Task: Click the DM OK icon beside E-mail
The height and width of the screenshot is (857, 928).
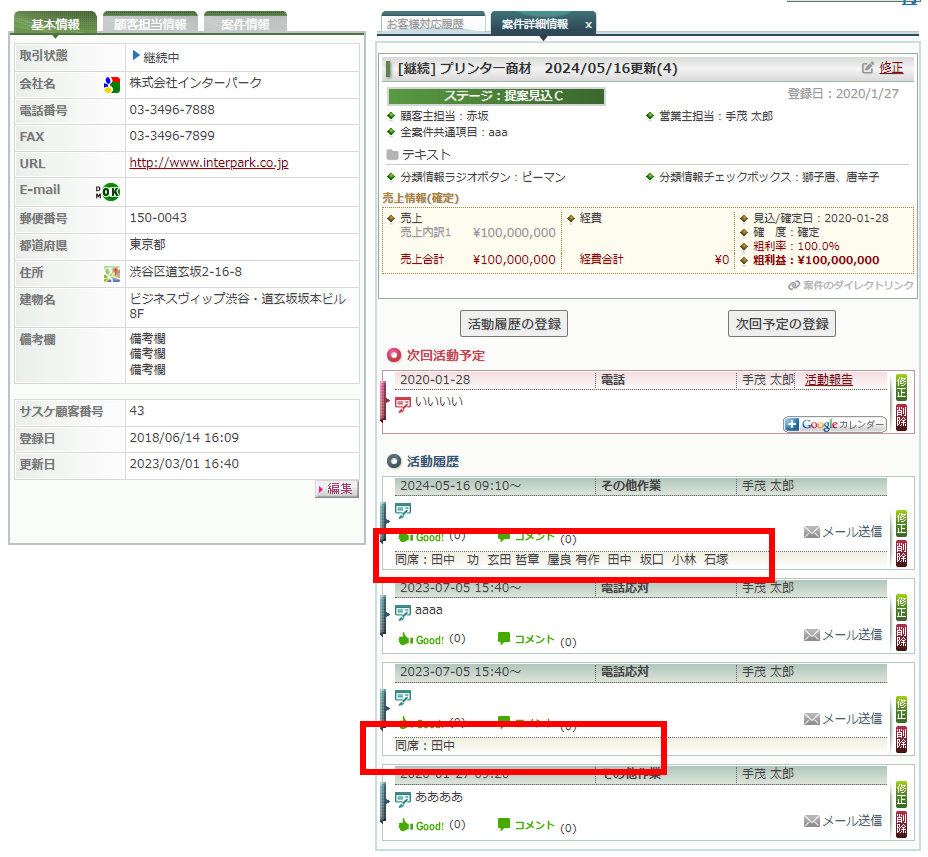Action: click(x=107, y=192)
